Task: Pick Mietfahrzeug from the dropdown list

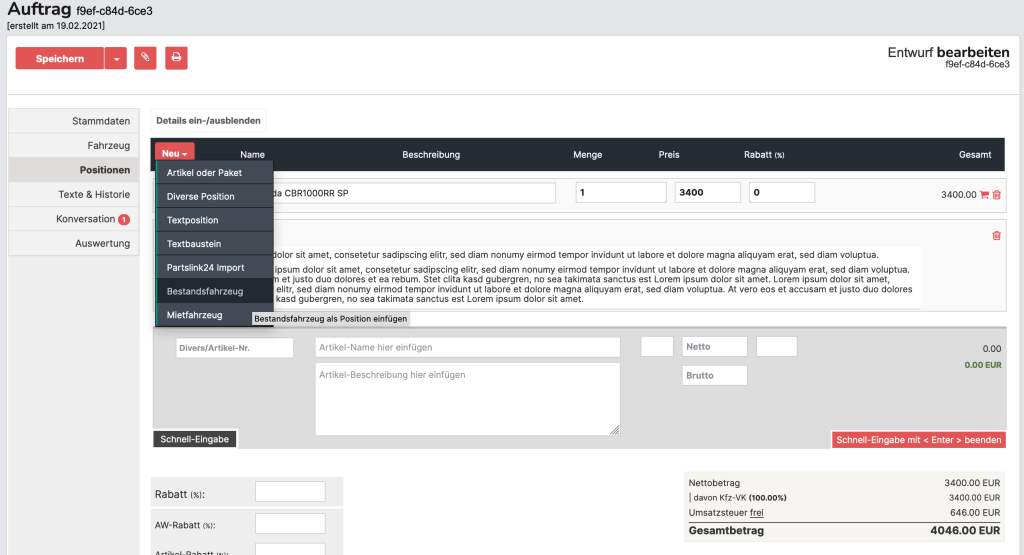Action: (x=195, y=315)
